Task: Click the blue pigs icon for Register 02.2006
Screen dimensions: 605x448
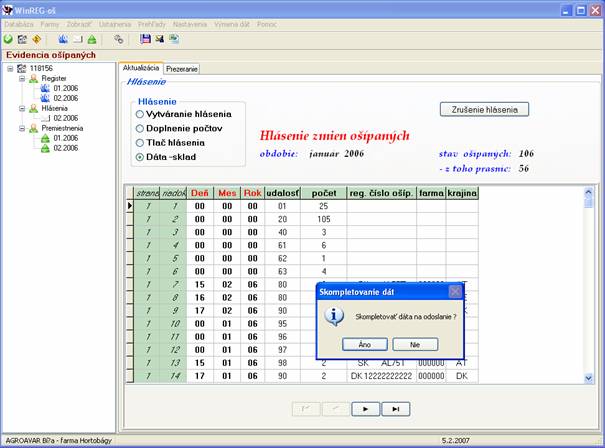Action: [x=45, y=98]
